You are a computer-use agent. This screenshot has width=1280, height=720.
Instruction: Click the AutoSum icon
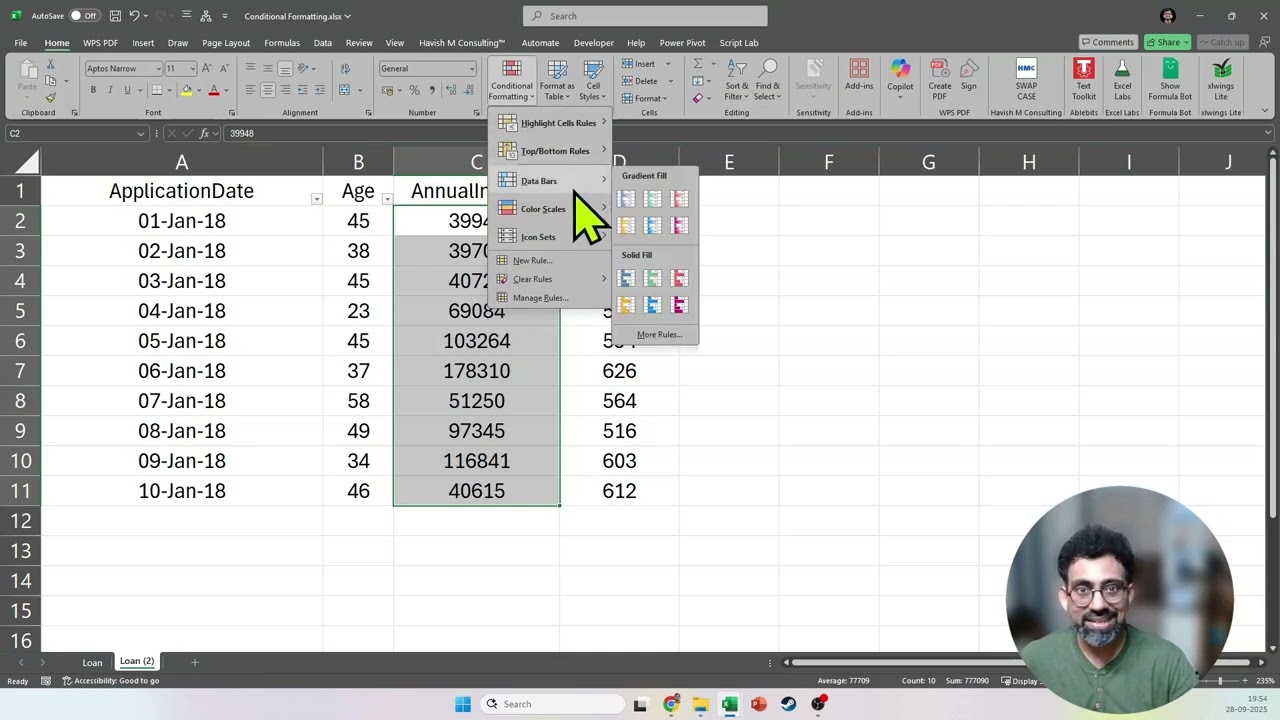click(697, 64)
